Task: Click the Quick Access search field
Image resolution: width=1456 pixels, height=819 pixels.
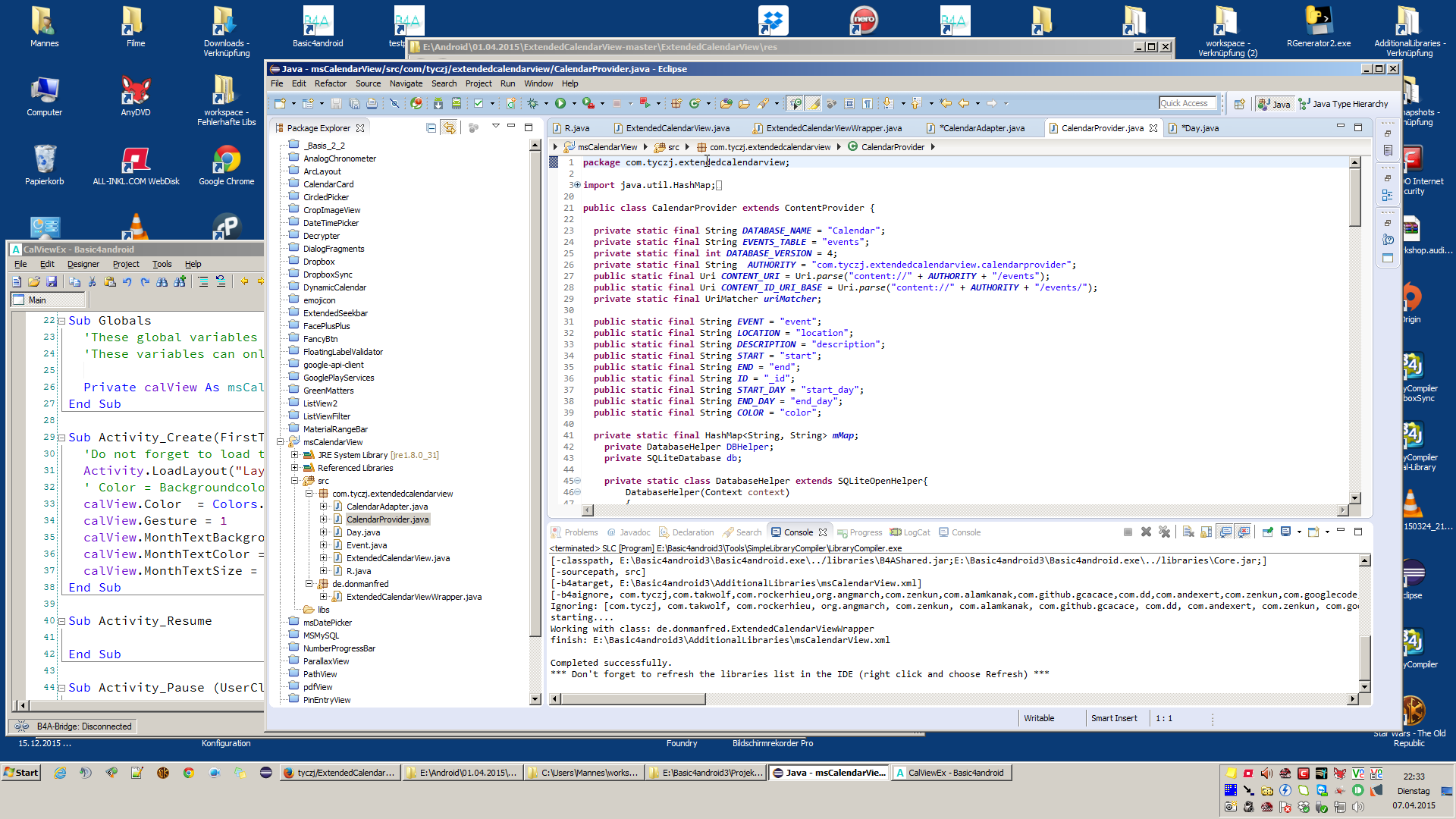Action: (x=1187, y=104)
